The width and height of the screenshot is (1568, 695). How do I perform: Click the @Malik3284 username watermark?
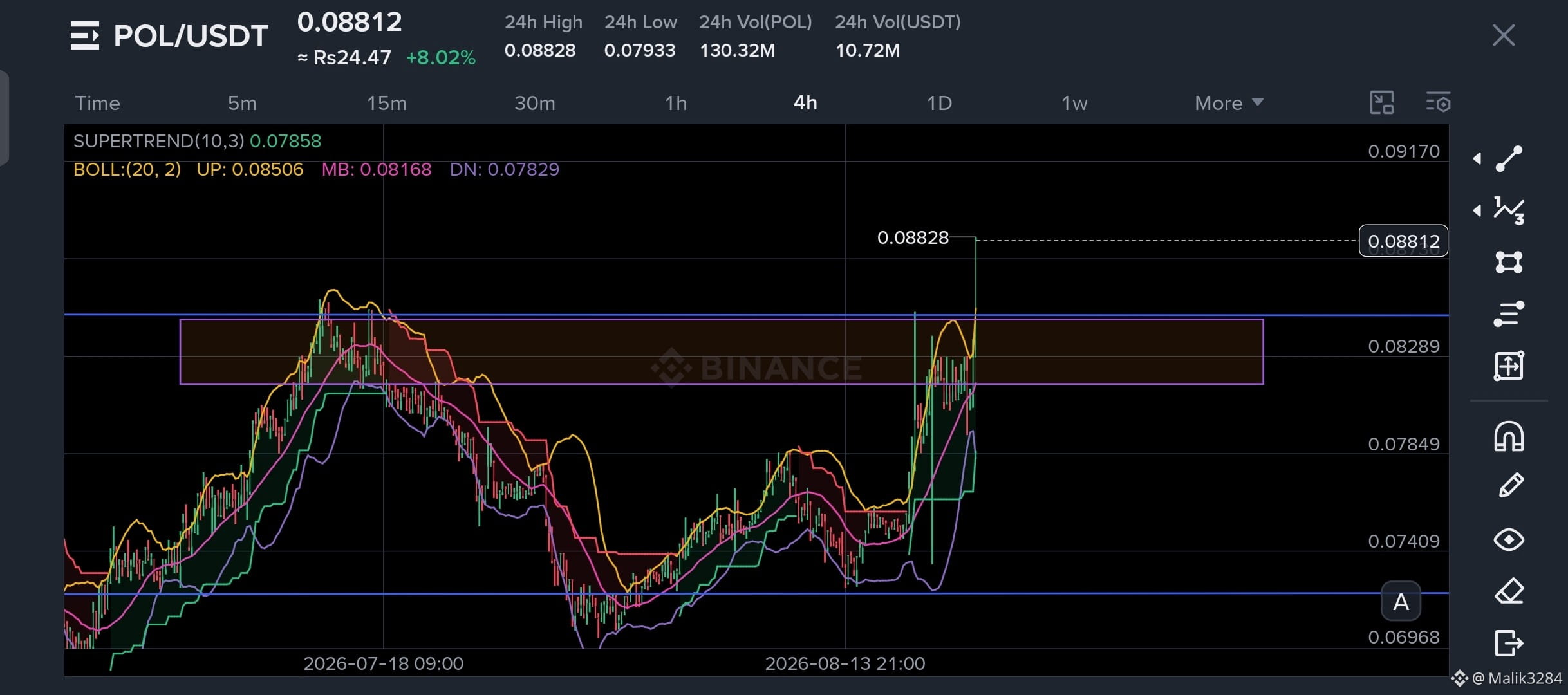click(1517, 678)
